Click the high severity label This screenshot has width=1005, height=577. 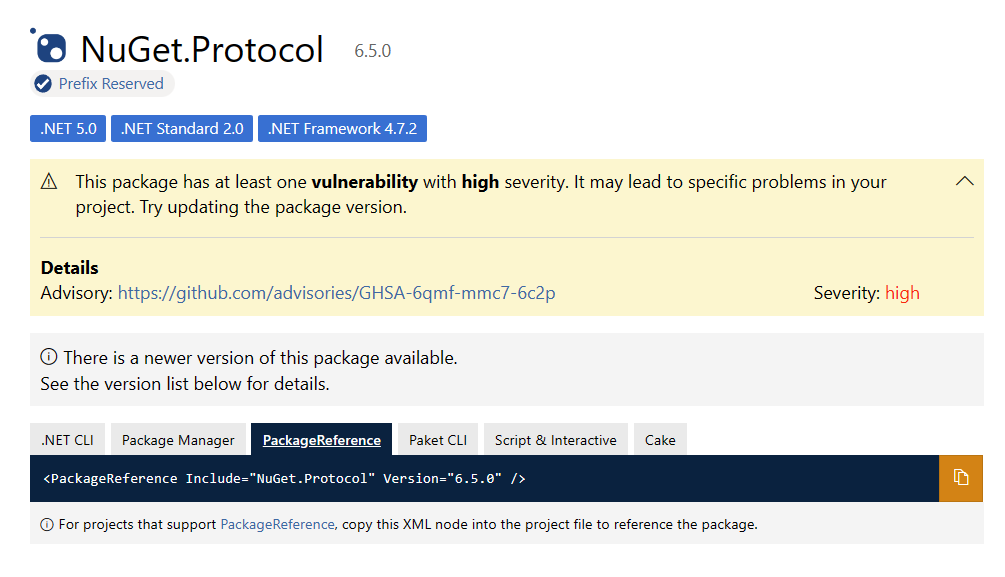pyautogui.click(x=900, y=292)
